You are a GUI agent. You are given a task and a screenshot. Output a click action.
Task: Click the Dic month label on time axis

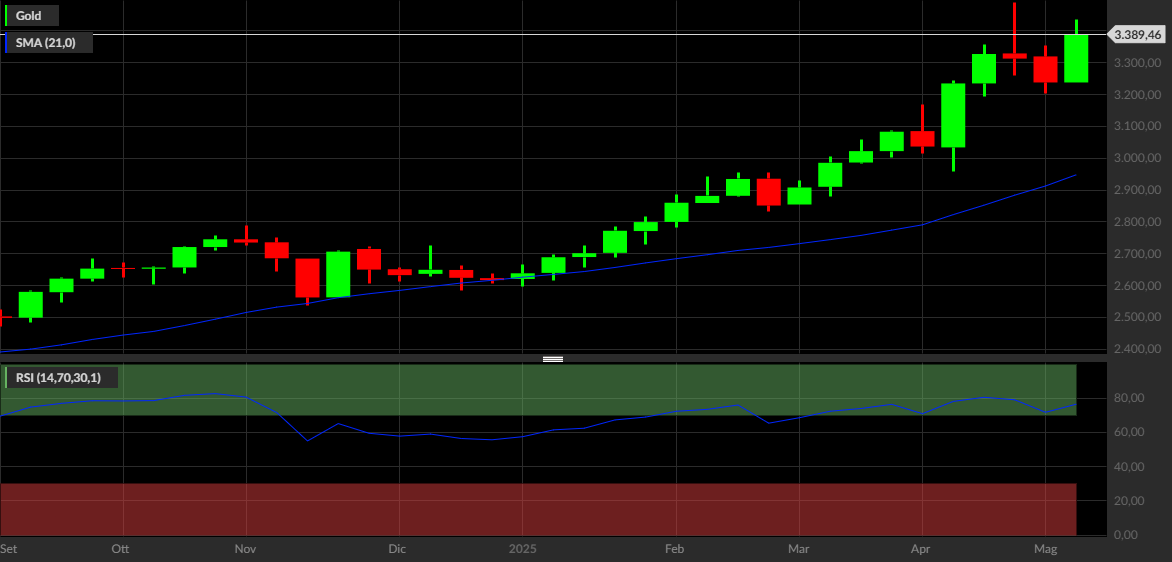click(398, 549)
